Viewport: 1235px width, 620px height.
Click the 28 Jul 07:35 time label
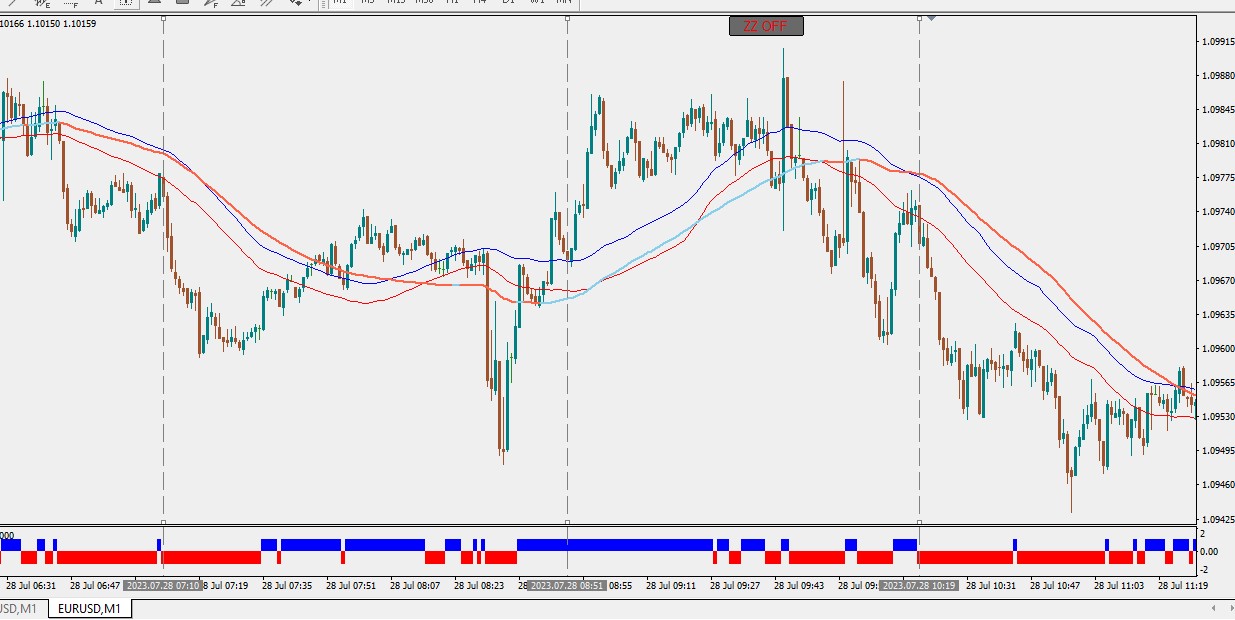click(x=287, y=585)
